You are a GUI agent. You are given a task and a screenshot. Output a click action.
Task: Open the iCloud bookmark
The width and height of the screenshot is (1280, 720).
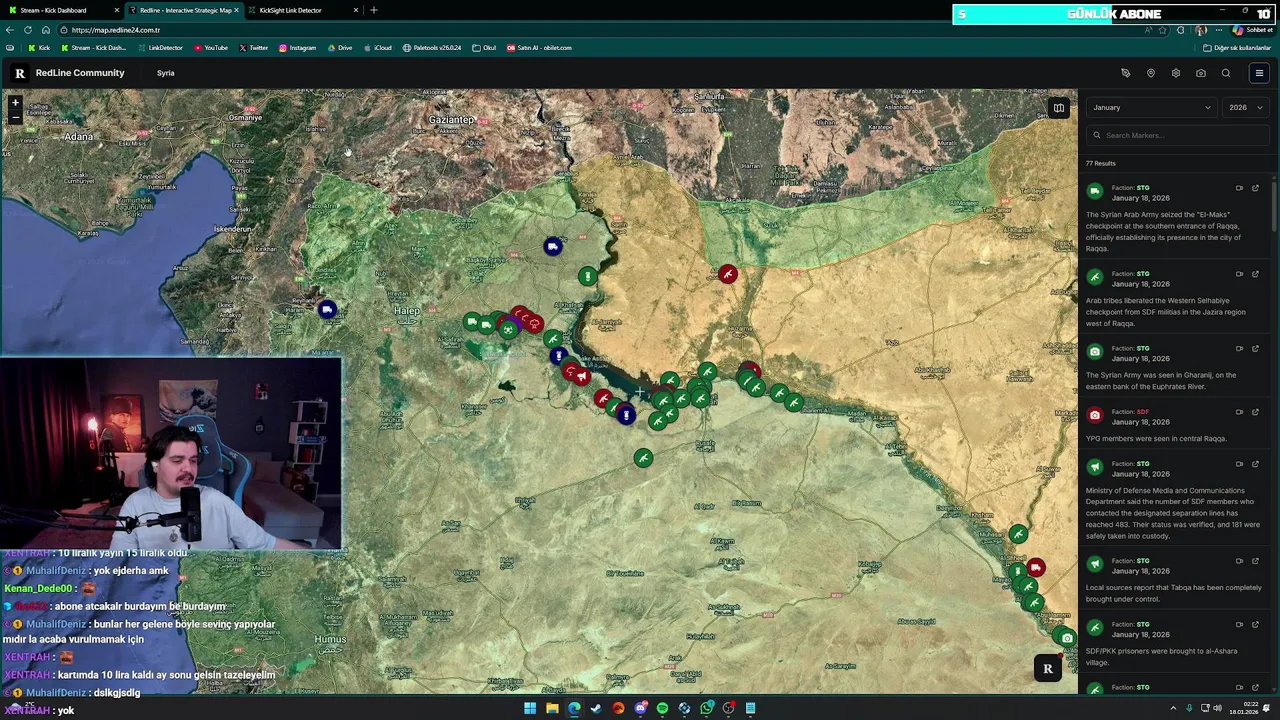coord(378,48)
